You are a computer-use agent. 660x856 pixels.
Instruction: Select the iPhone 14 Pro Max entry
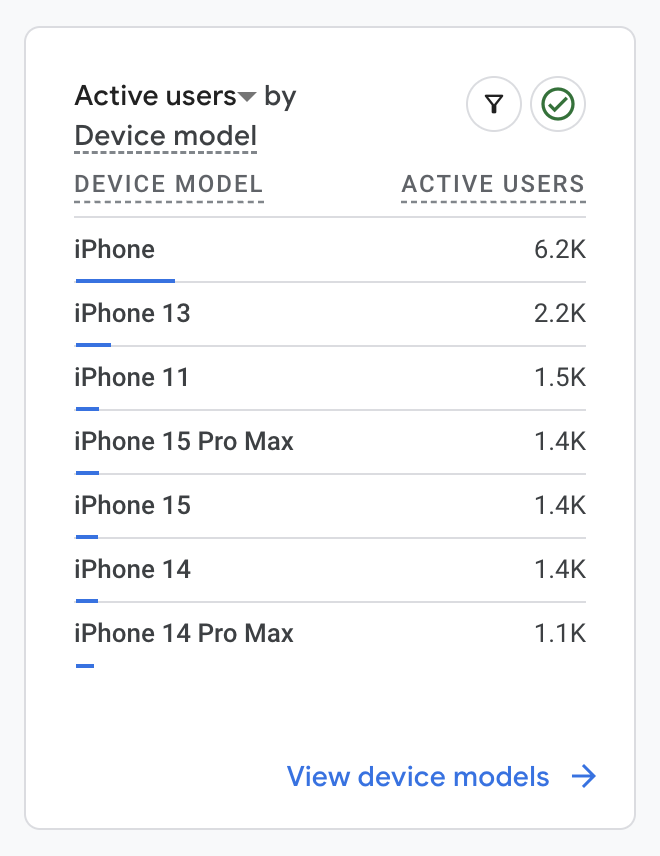tap(184, 633)
